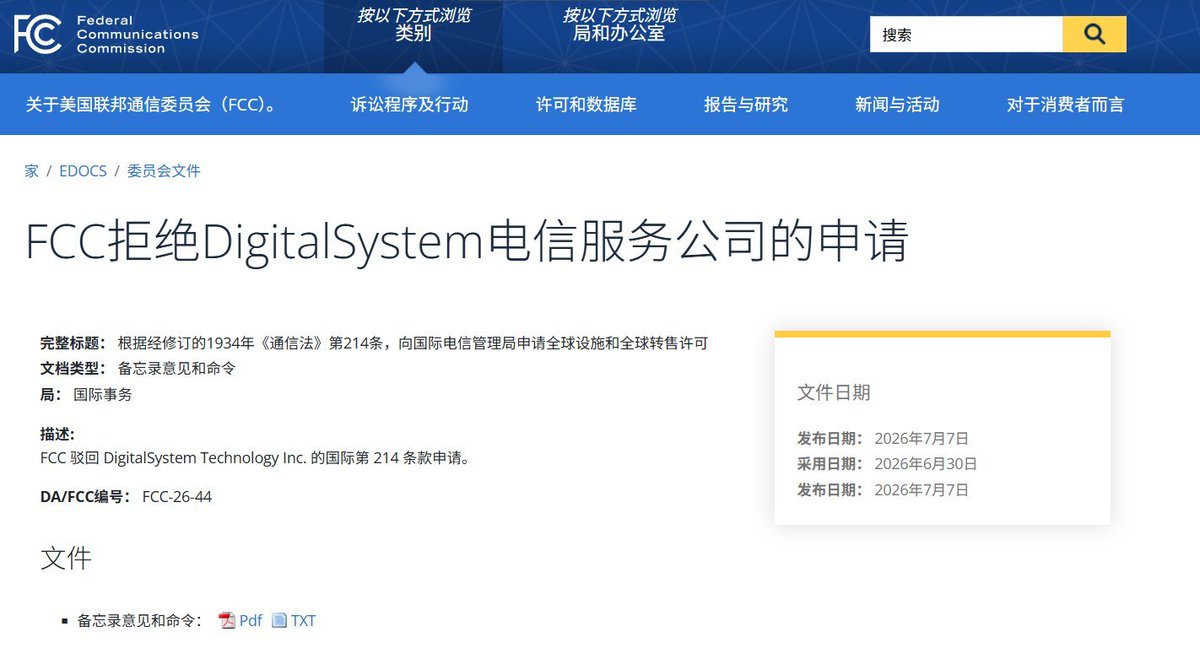Open the 对于消费者而言 menu

pos(1065,105)
